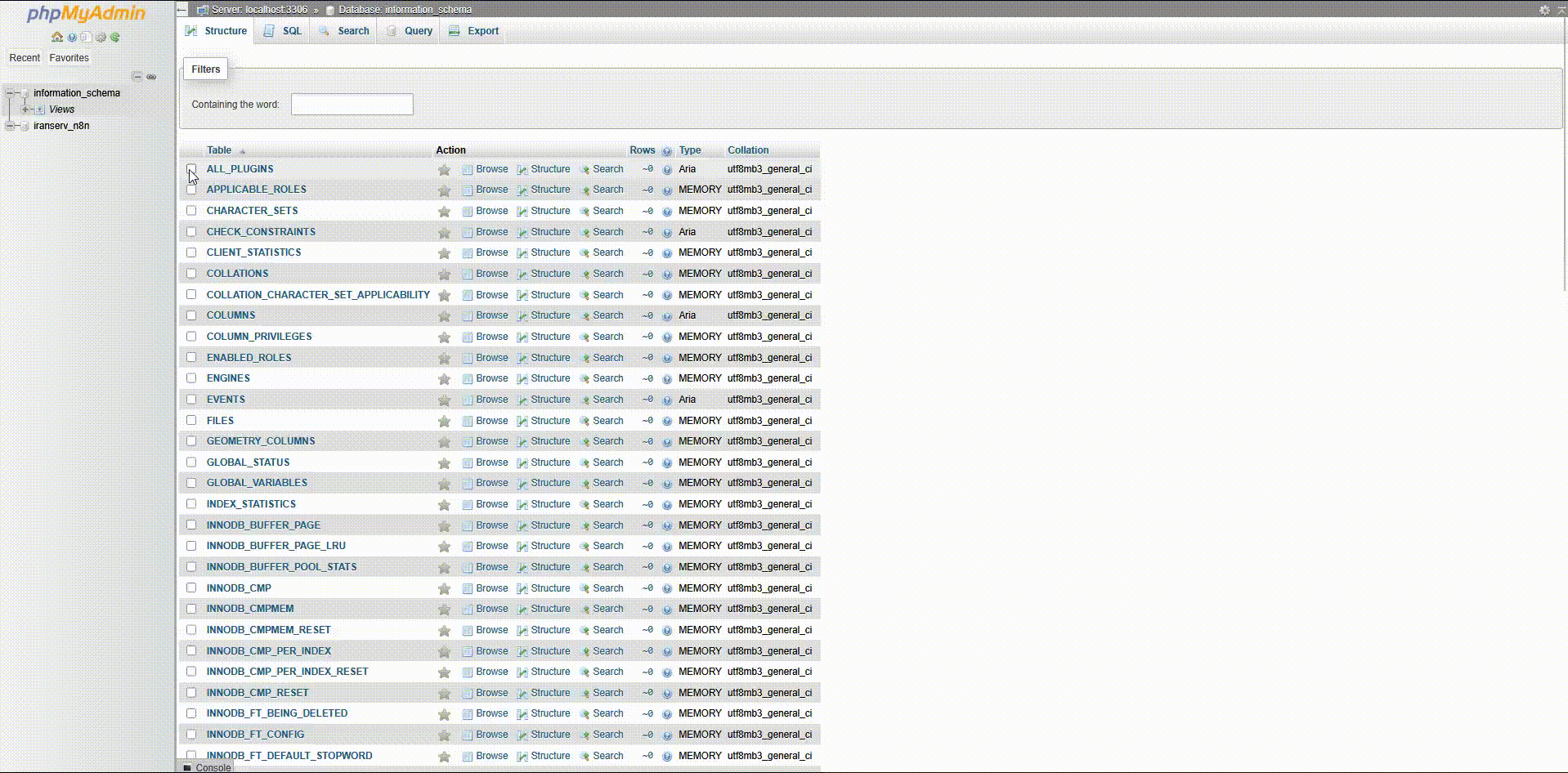The image size is (1568, 773).
Task: Click the Rows column help icon
Action: [x=666, y=151]
